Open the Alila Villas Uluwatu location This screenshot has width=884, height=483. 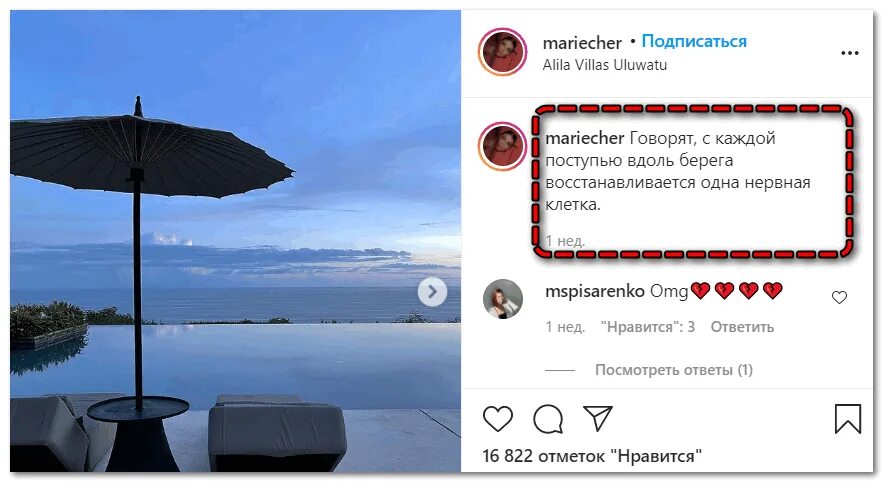604,65
